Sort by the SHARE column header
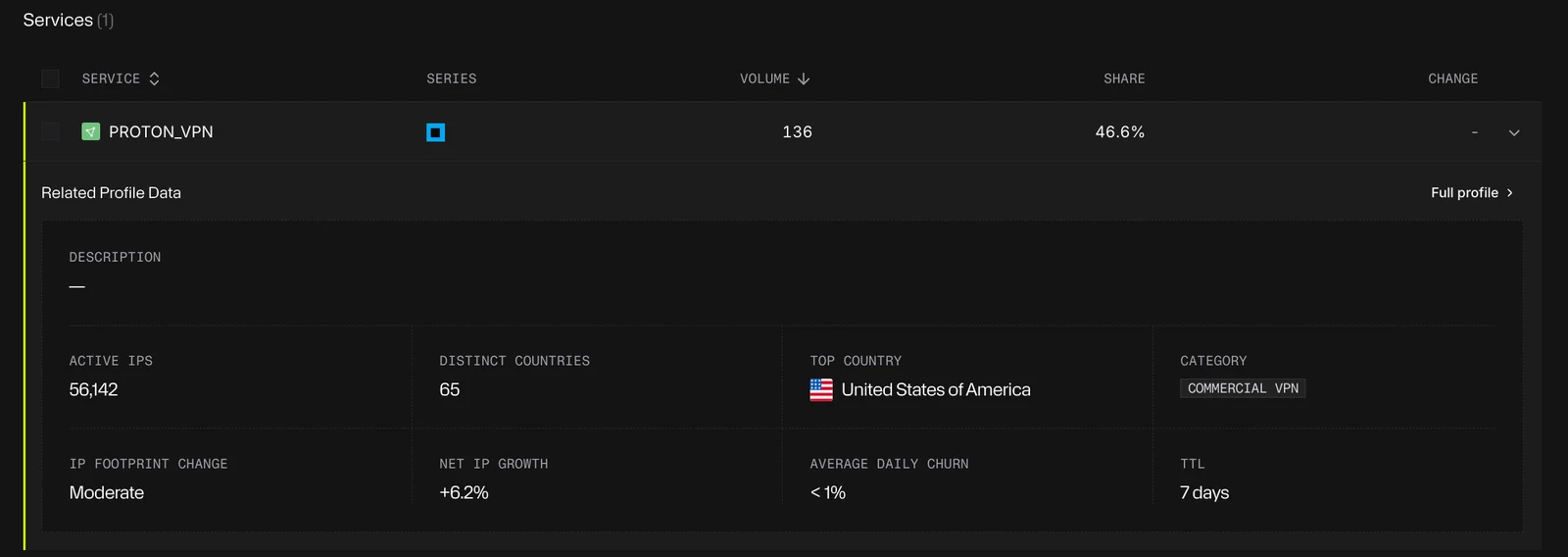This screenshot has height=557, width=1568. coord(1124,78)
